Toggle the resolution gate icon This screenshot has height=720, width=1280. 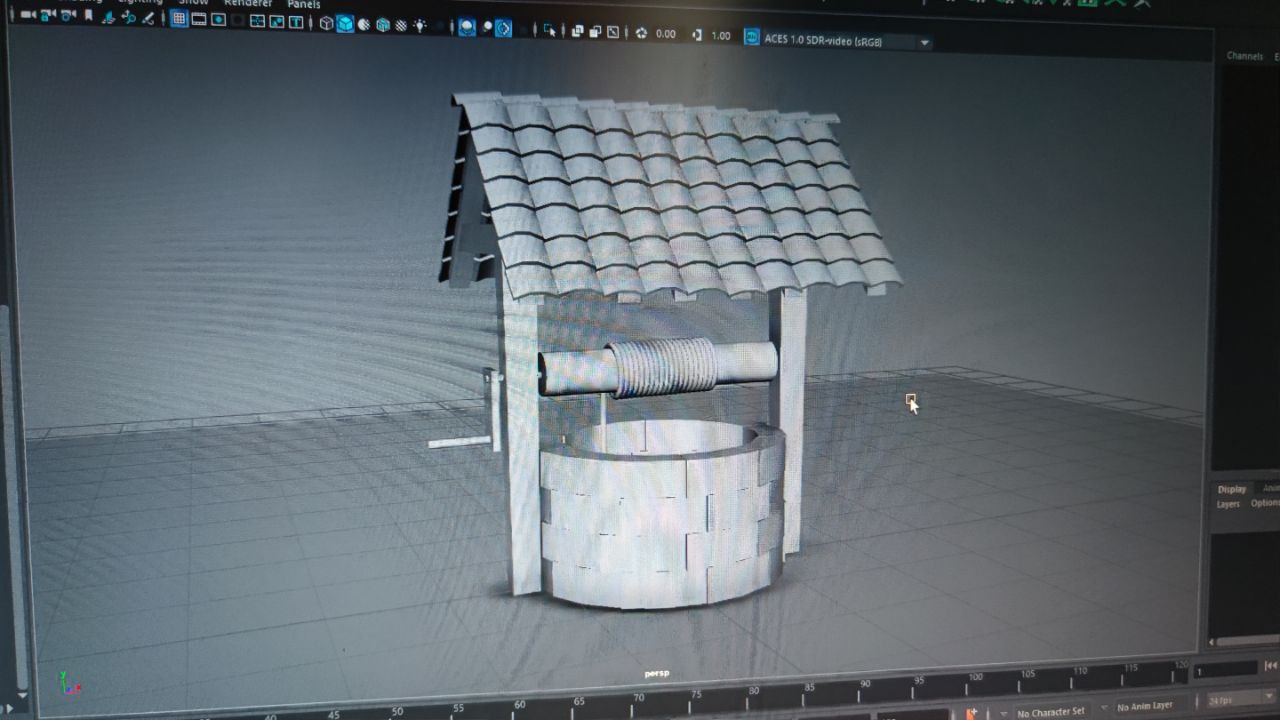(218, 20)
